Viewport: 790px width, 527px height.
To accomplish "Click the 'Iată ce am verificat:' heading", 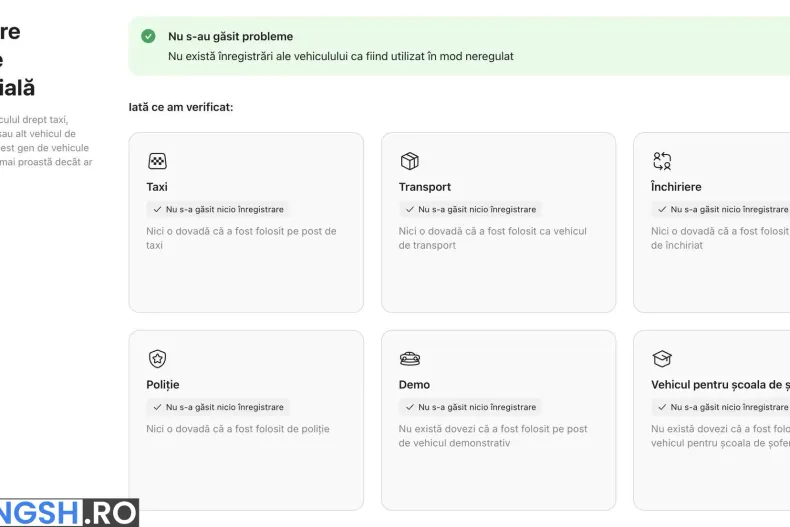I will coord(181,107).
